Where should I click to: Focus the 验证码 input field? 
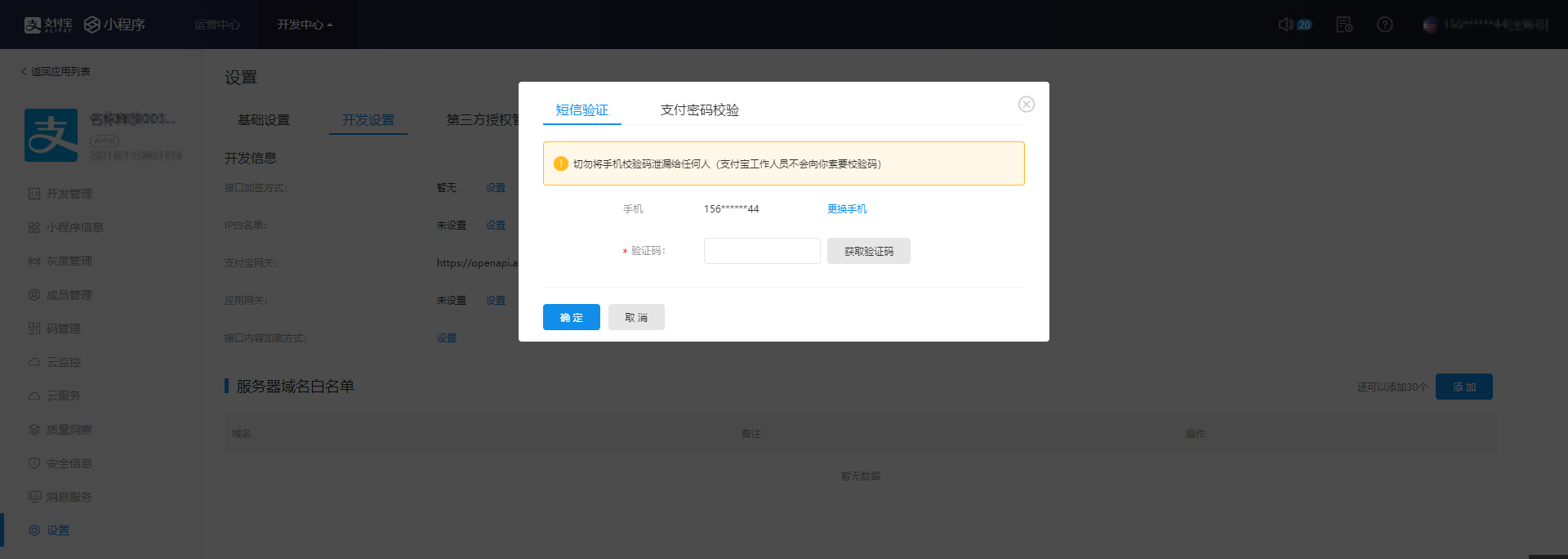(x=761, y=251)
